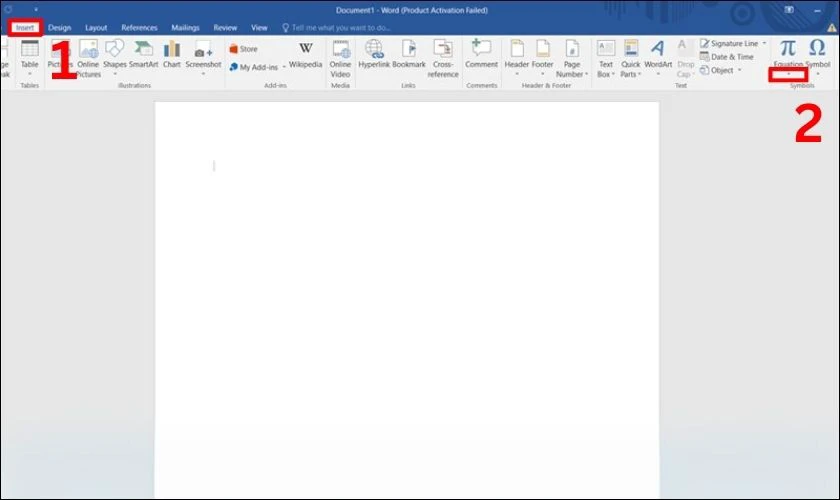Insert a Bookmark

click(x=409, y=55)
